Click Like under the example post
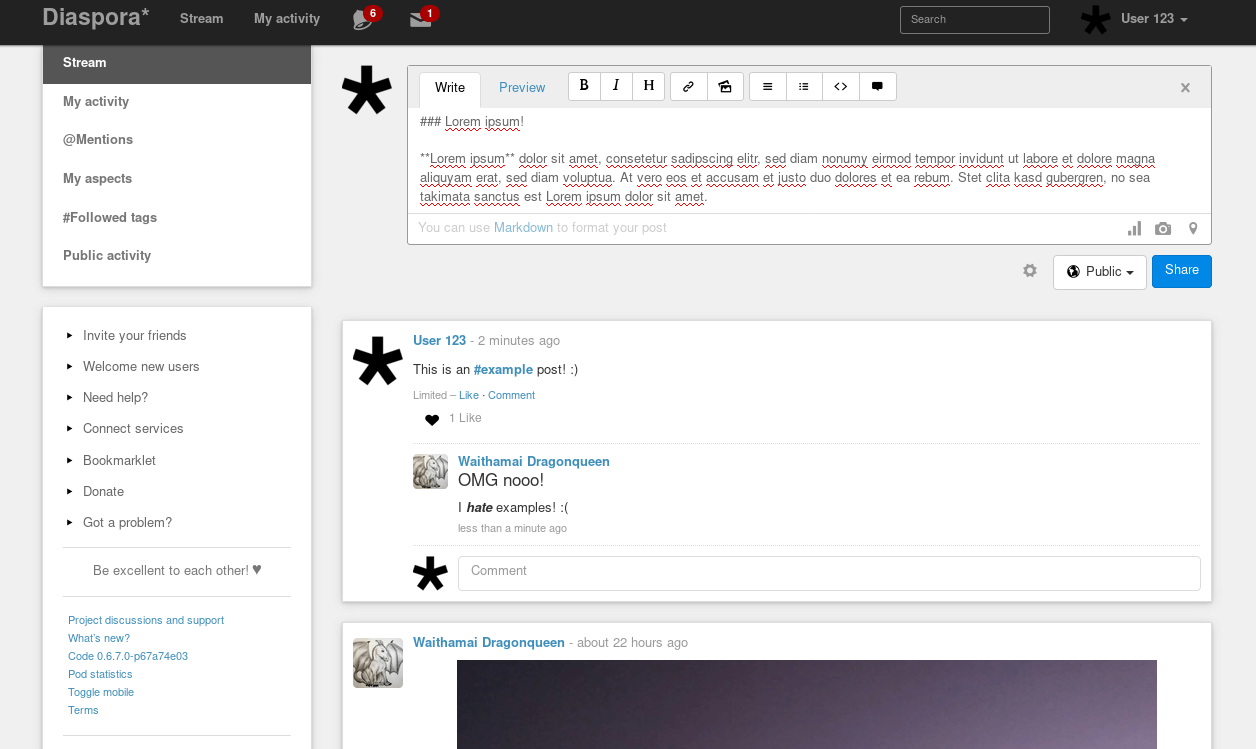1256x749 pixels. (469, 396)
